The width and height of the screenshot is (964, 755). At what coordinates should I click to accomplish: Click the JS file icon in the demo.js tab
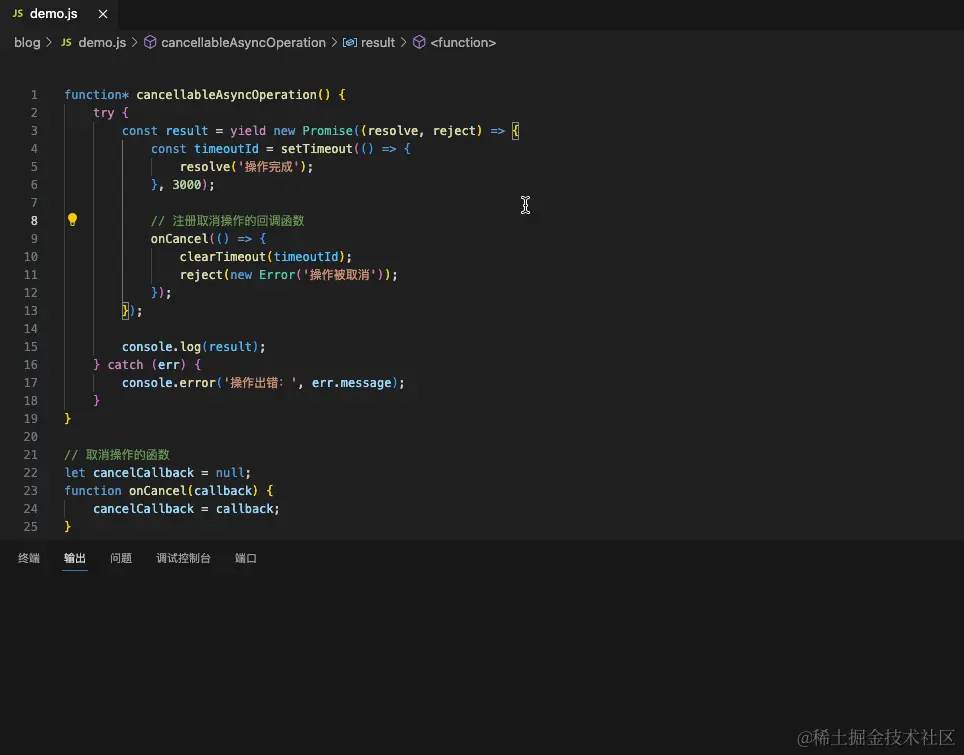tap(18, 14)
